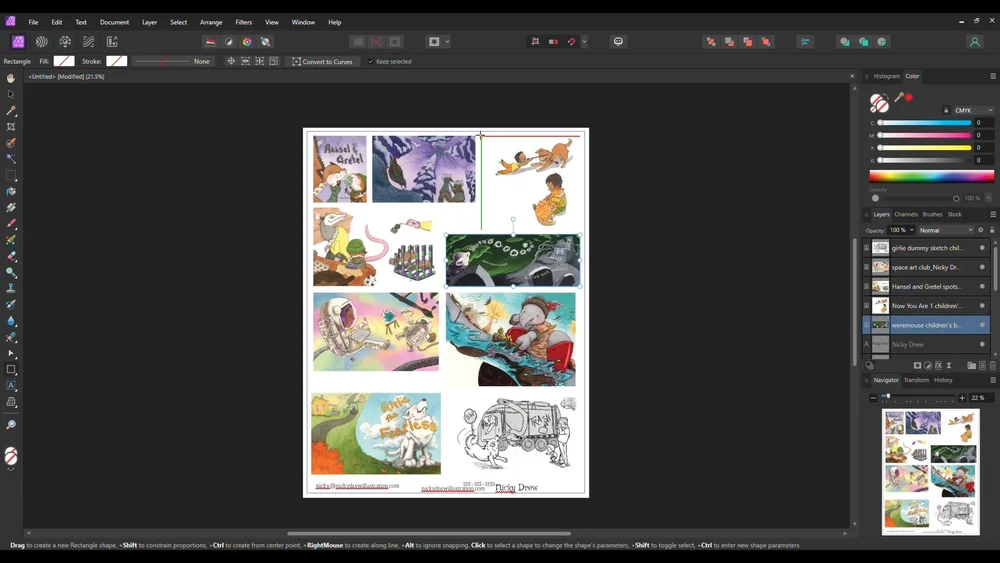Screen dimensions: 1000x563
Task: Select the Crop tool in the toolbar
Action: tap(11, 127)
